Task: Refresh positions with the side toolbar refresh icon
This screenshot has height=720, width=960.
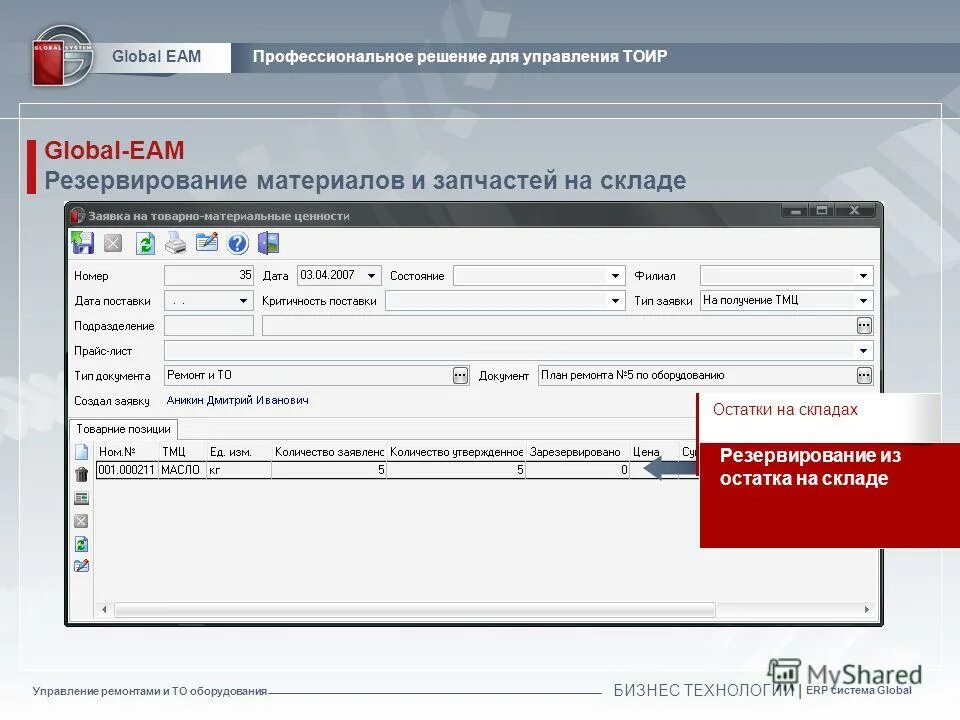Action: point(81,544)
